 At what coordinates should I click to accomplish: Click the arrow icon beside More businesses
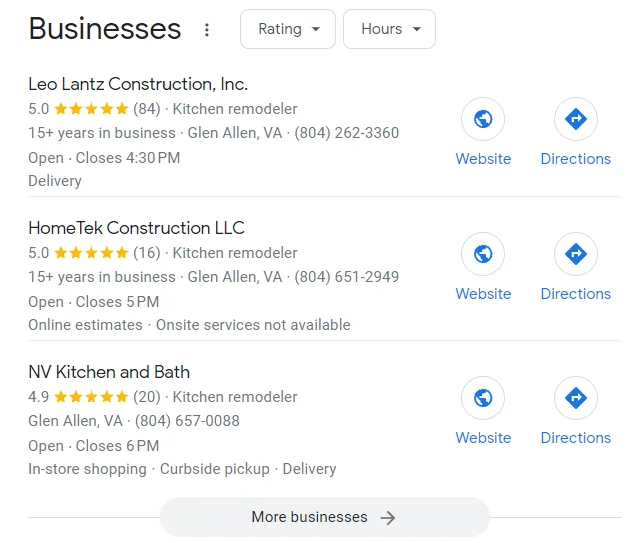389,518
